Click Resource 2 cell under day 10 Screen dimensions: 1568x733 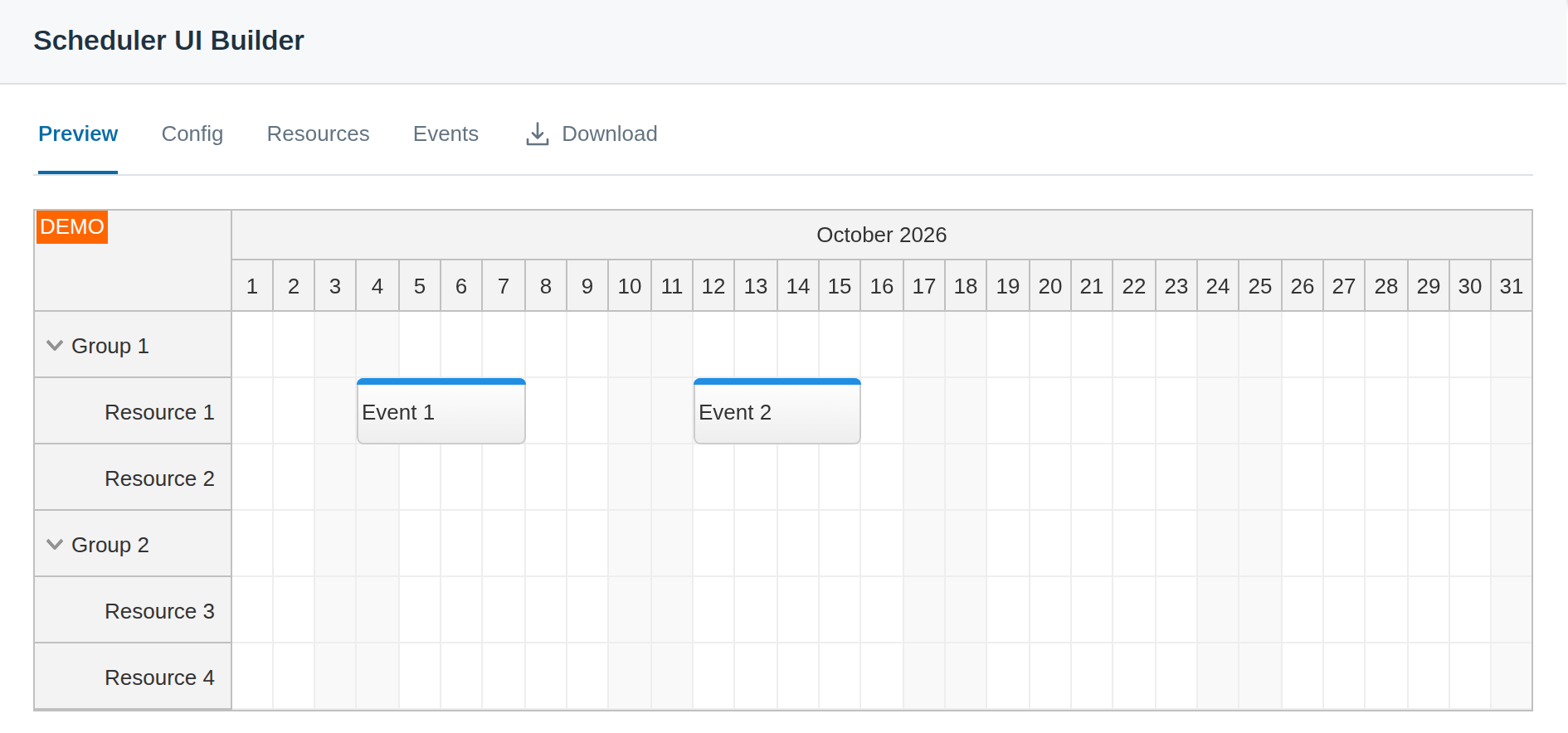tap(630, 478)
